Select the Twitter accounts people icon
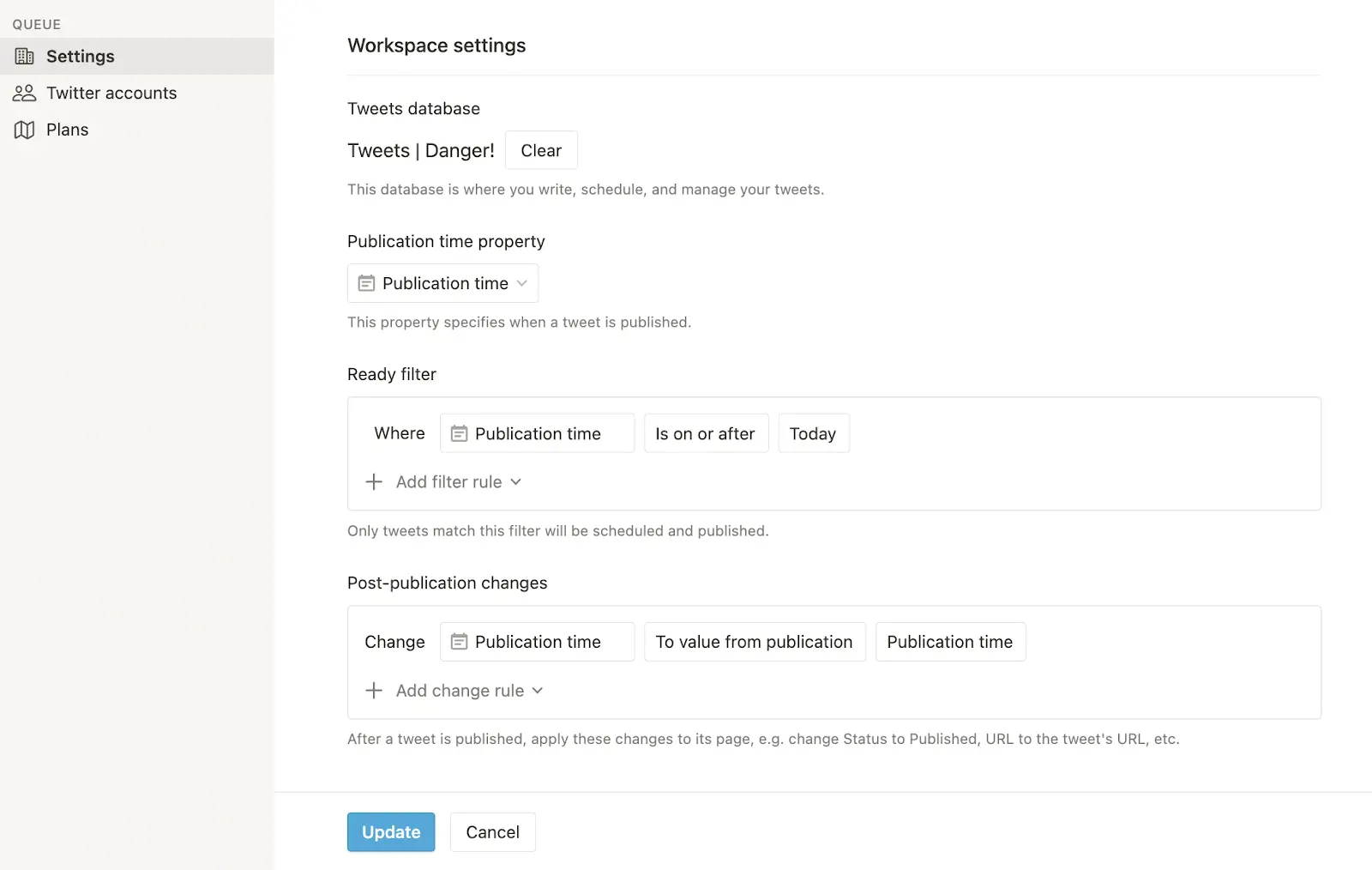 [24, 93]
